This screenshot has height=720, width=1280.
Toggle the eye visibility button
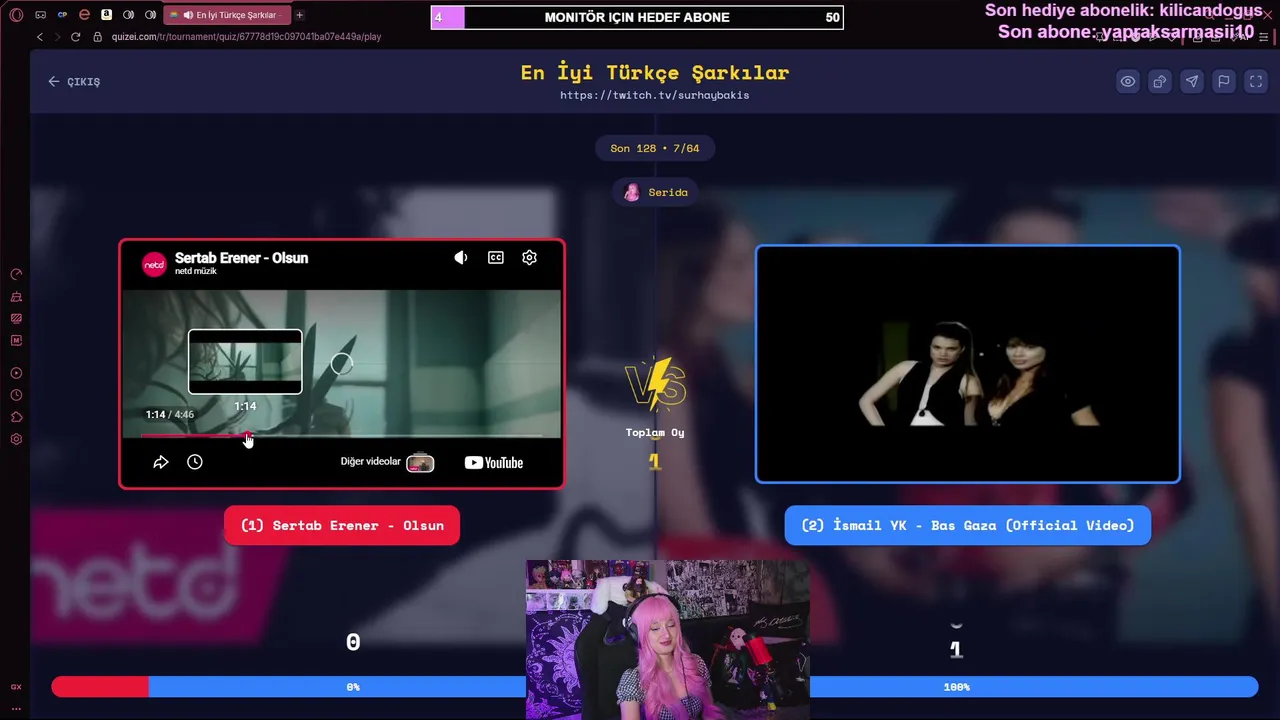[1128, 82]
